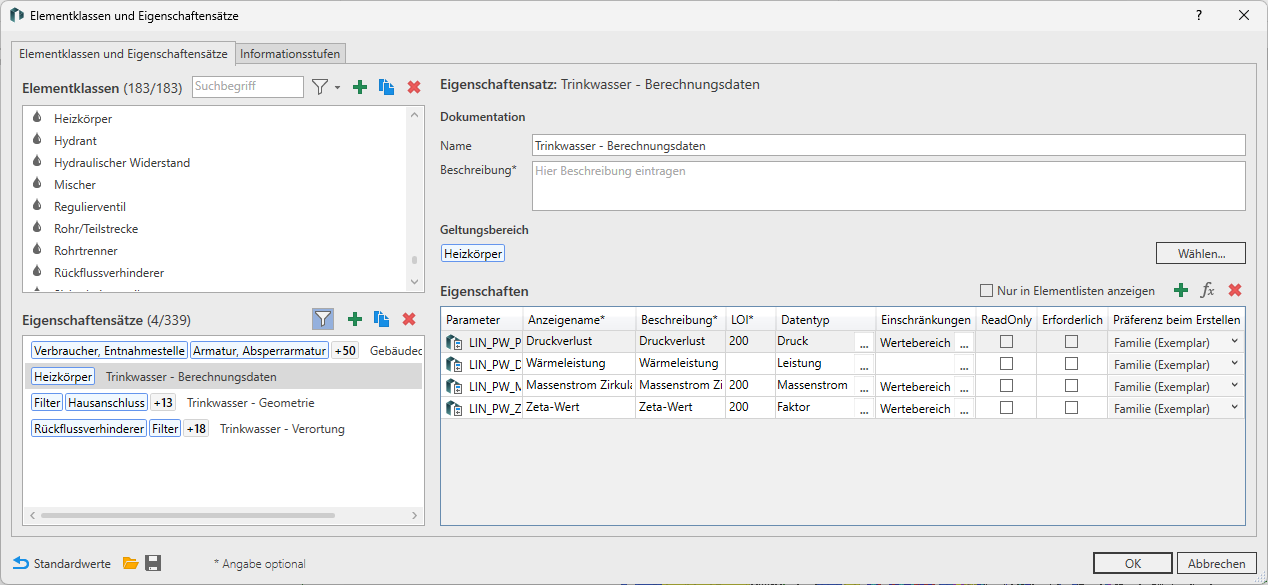The height and width of the screenshot is (585, 1268).
Task: Toggle Erforderlich for Druckverlust row
Action: pyautogui.click(x=1071, y=342)
